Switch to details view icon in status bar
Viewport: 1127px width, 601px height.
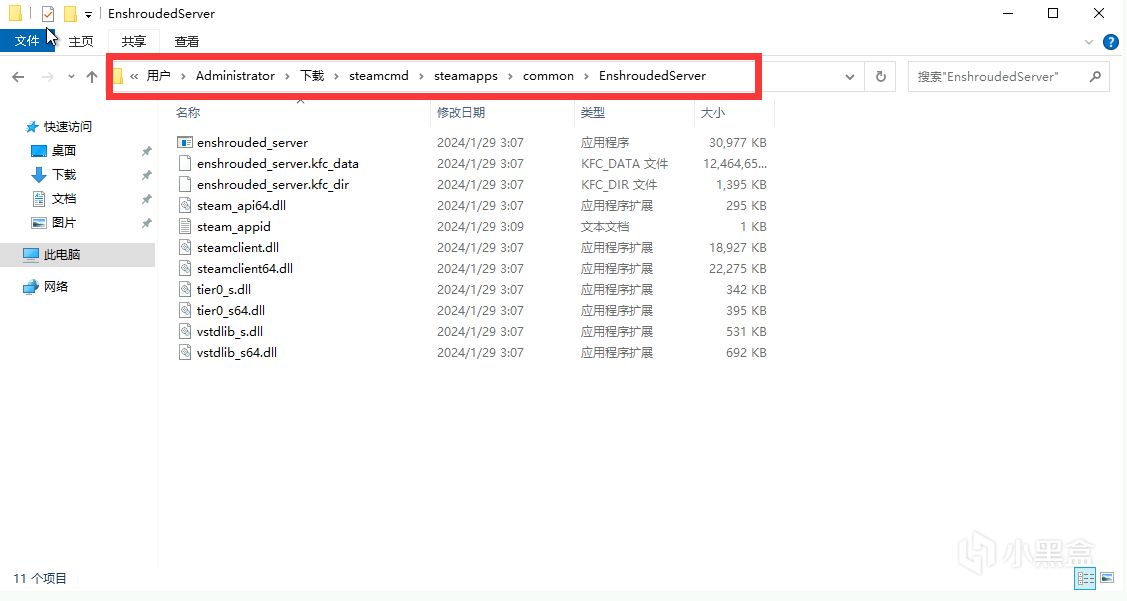click(1085, 577)
